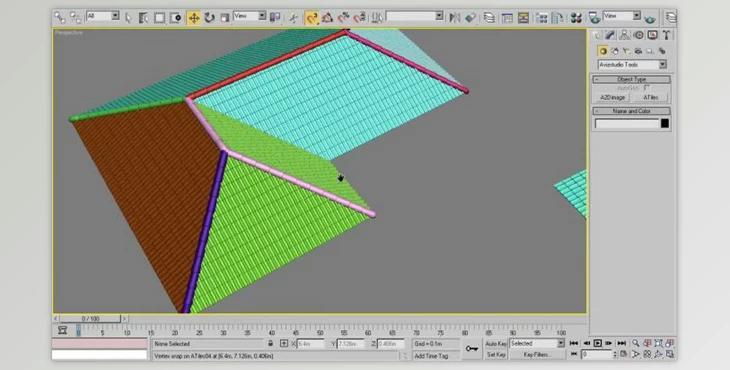
Task: Select the Cameras category icon
Action: [x=638, y=51]
